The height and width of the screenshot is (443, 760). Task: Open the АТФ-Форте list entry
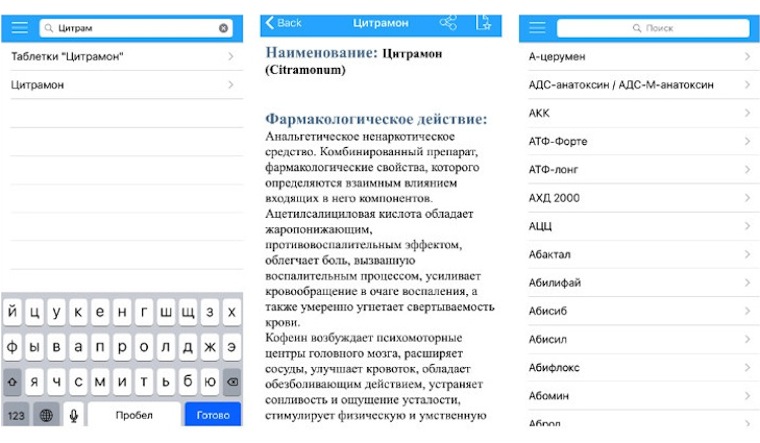point(639,142)
